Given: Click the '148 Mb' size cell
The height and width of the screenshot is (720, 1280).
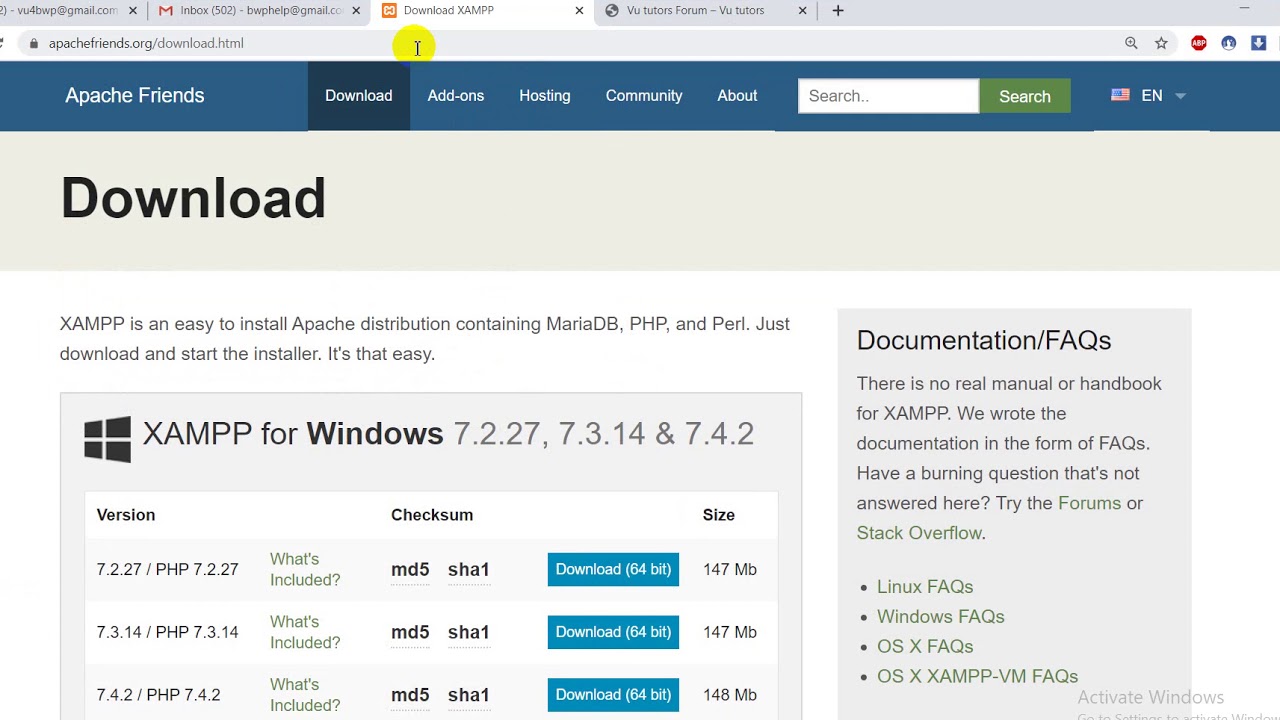Looking at the screenshot, I should click(x=730, y=695).
